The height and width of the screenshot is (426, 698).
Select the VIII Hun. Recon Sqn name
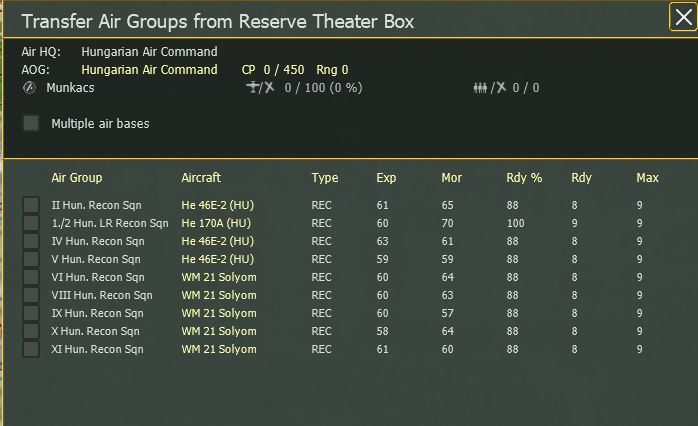102,295
